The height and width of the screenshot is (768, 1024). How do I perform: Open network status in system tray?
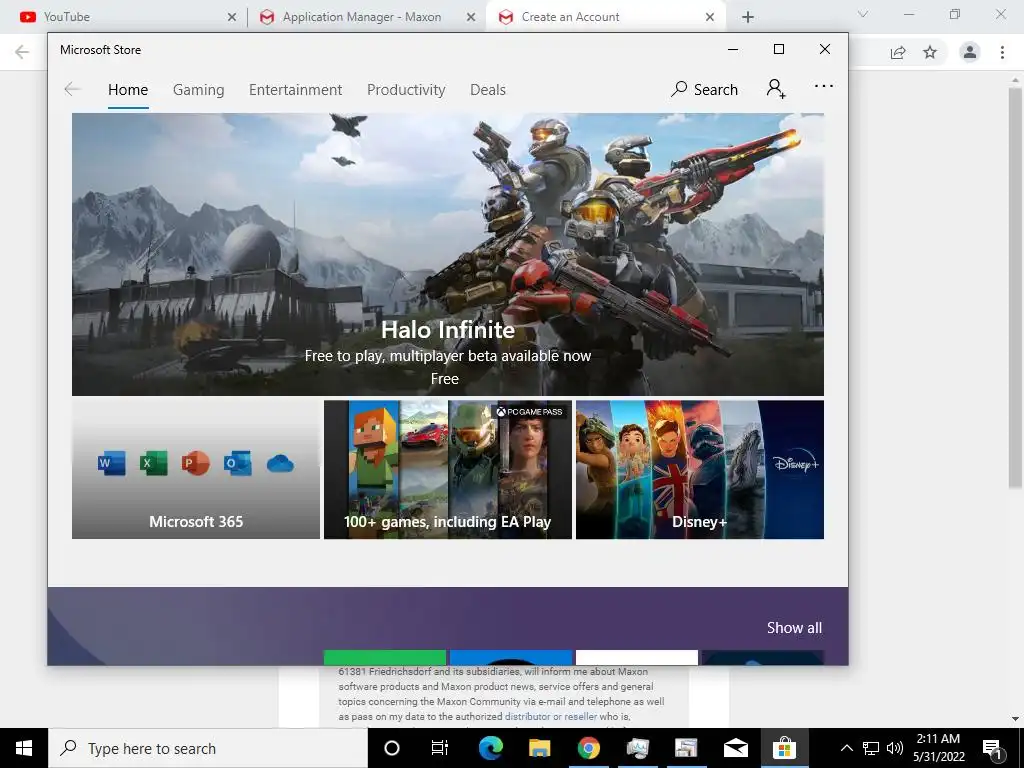[871, 748]
